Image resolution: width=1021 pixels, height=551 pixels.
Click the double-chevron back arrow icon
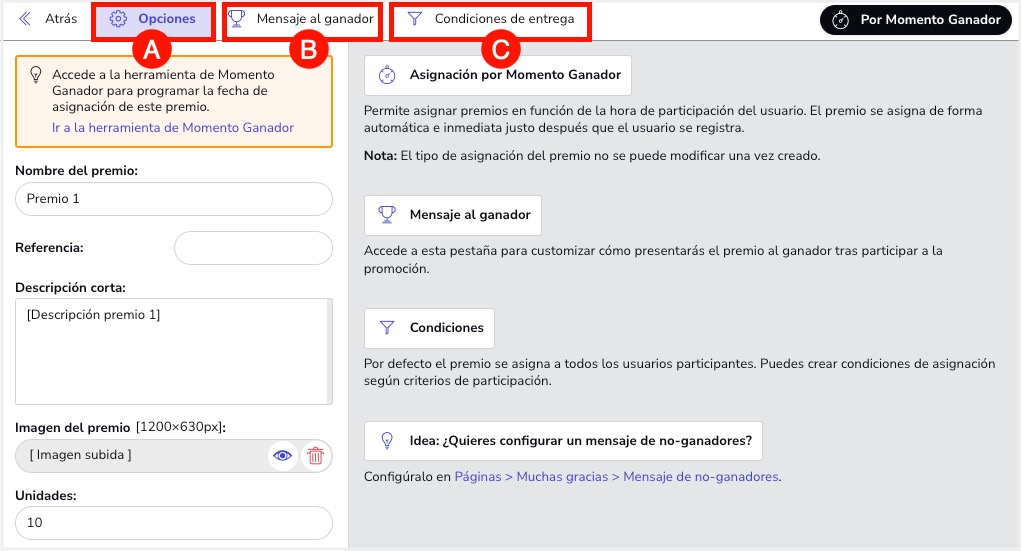point(25,19)
